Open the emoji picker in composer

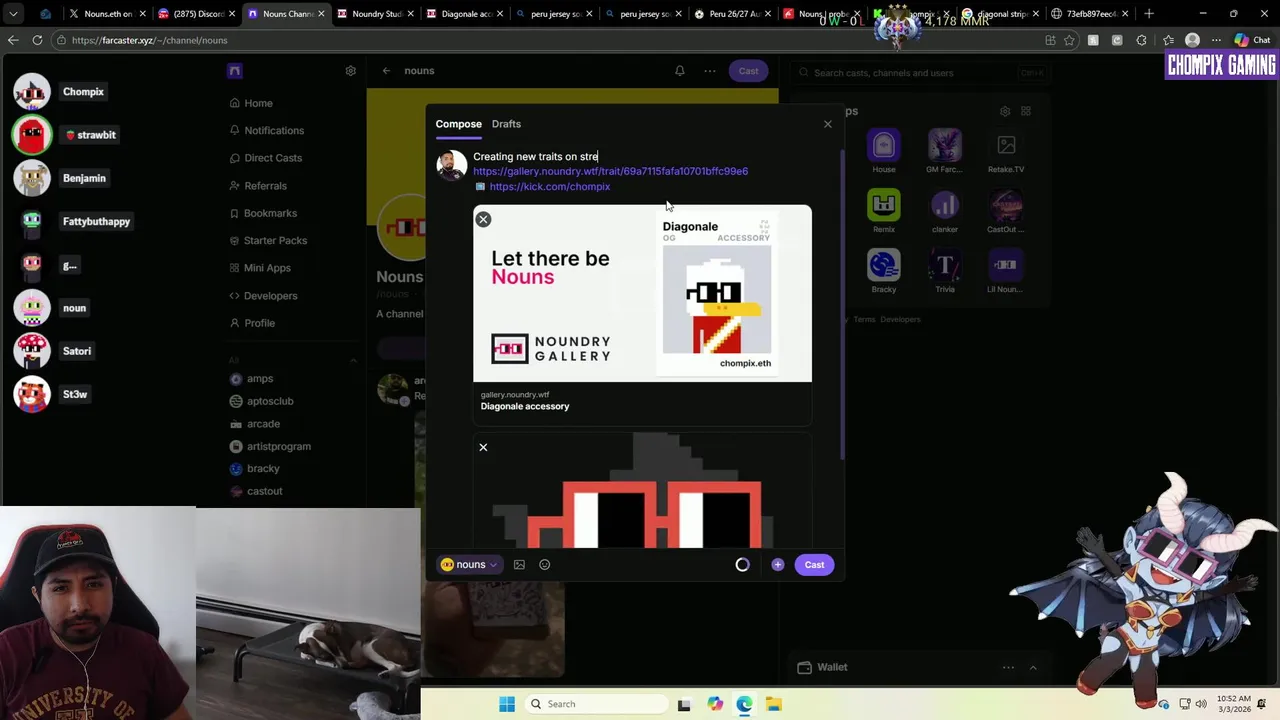tap(545, 565)
